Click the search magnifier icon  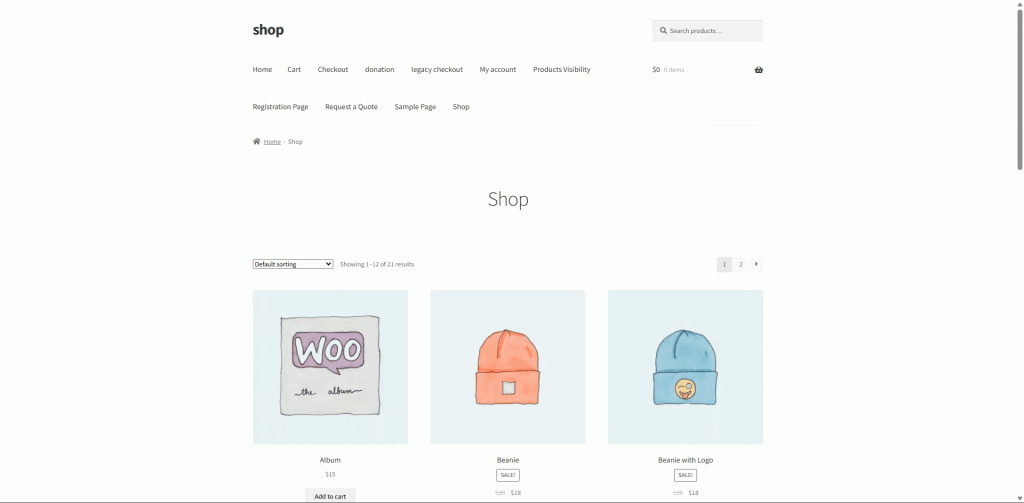[663, 31]
